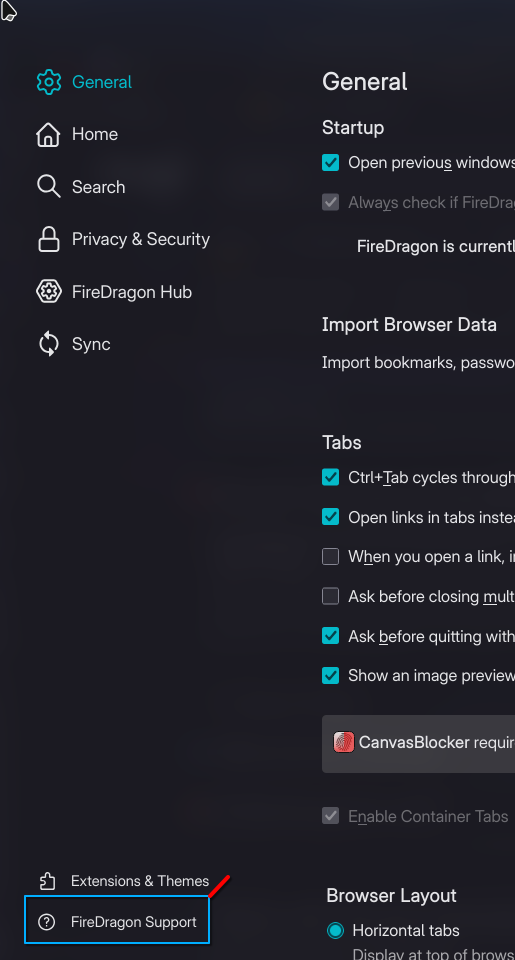515x960 pixels.
Task: Open the Home house icon
Action: point(48,134)
